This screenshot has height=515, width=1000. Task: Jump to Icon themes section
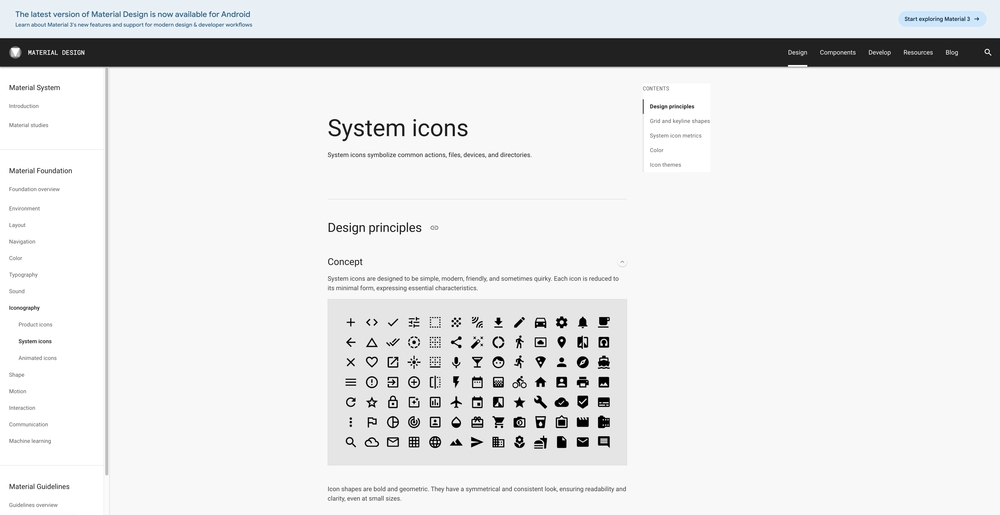665,165
